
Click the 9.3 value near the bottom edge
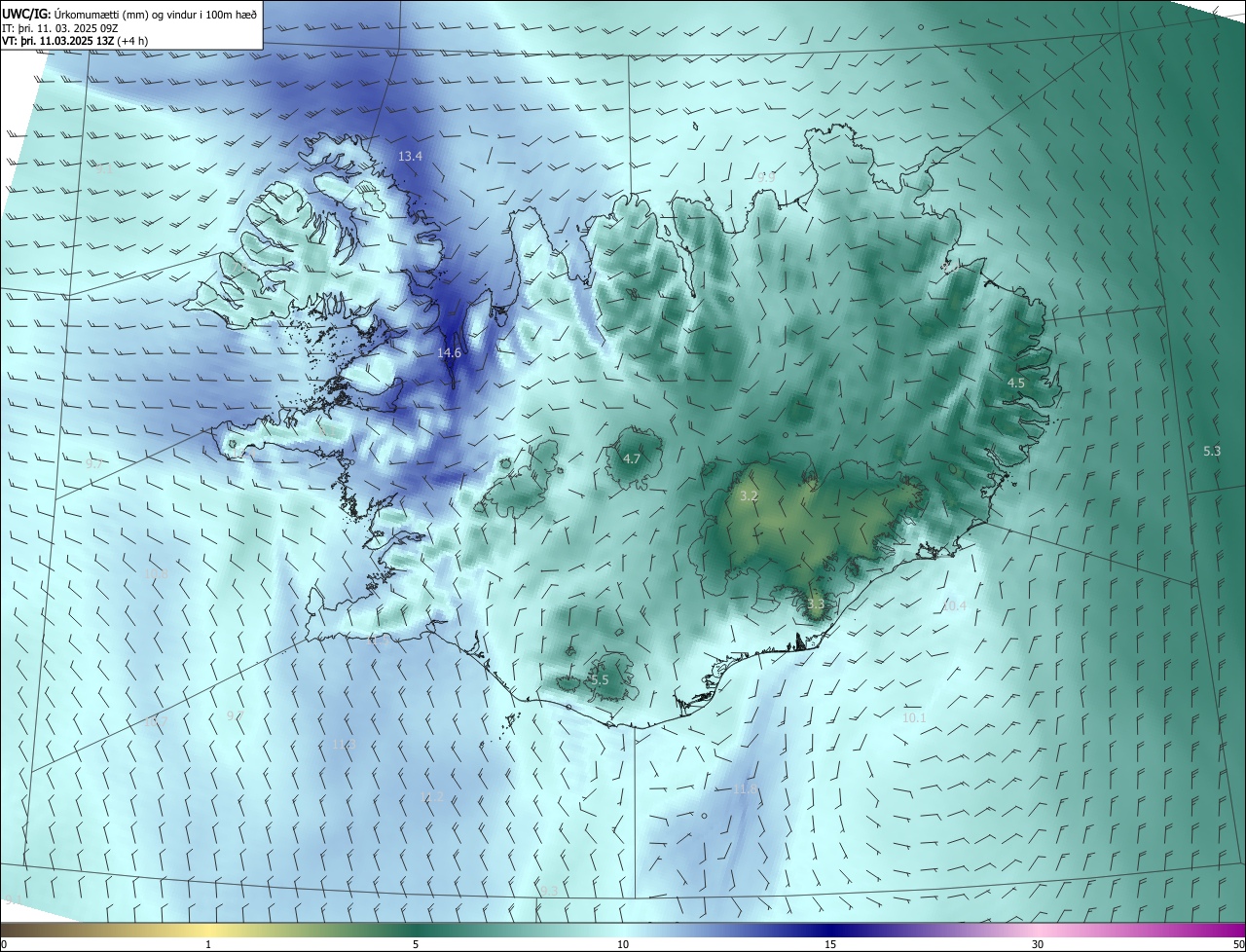[x=550, y=891]
